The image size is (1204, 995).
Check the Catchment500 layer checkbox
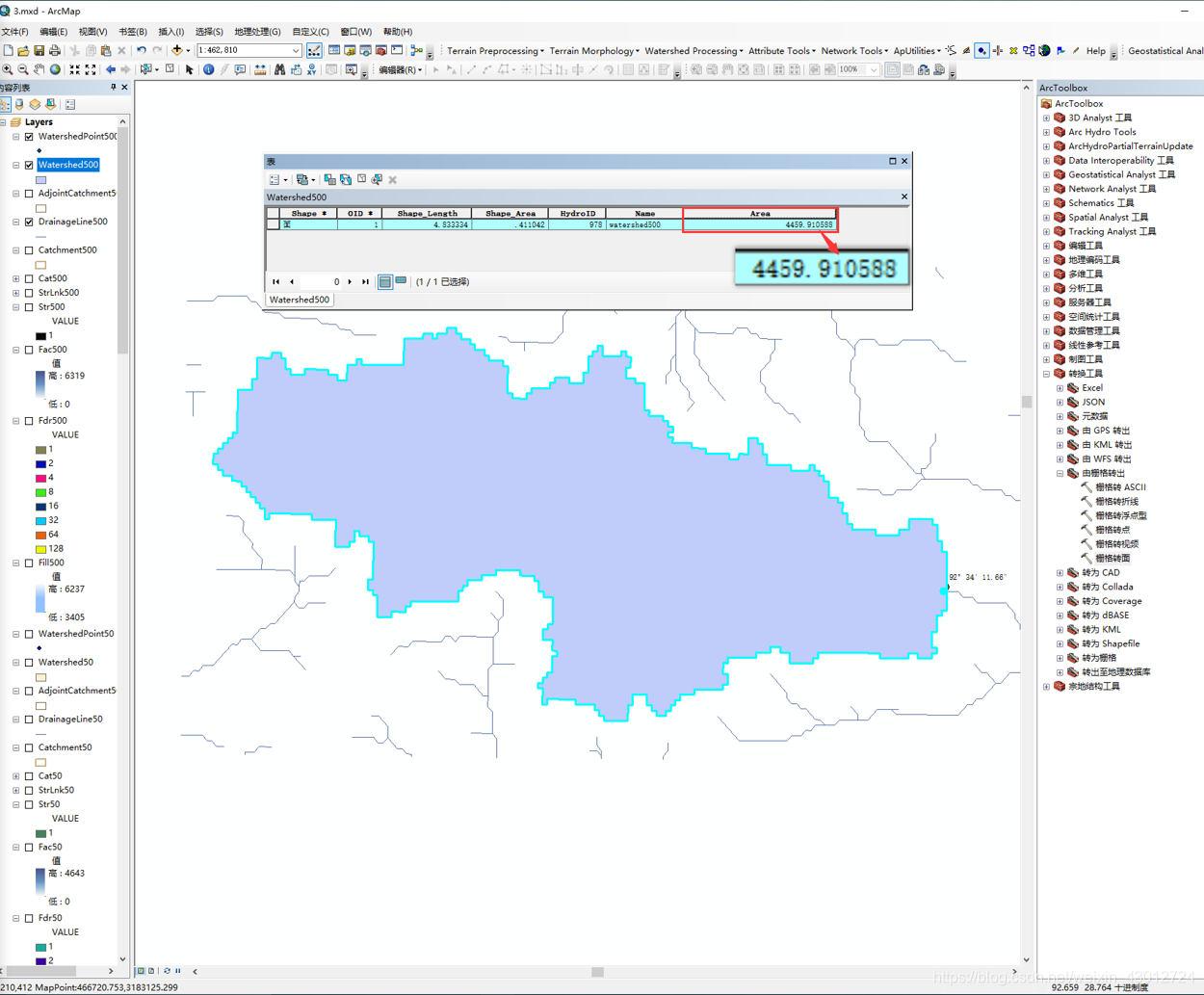tap(29, 250)
